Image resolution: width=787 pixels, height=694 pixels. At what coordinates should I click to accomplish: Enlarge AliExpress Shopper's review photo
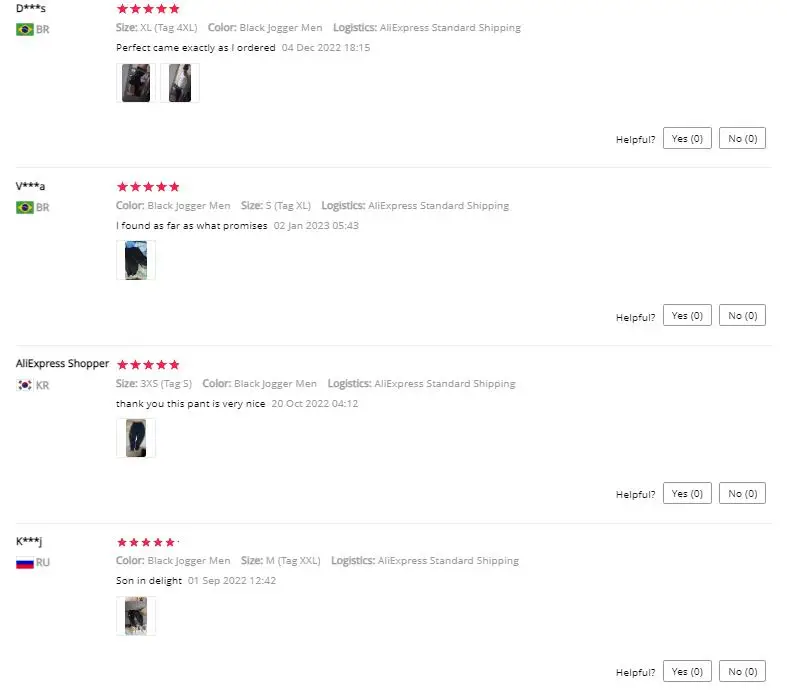[x=136, y=438]
